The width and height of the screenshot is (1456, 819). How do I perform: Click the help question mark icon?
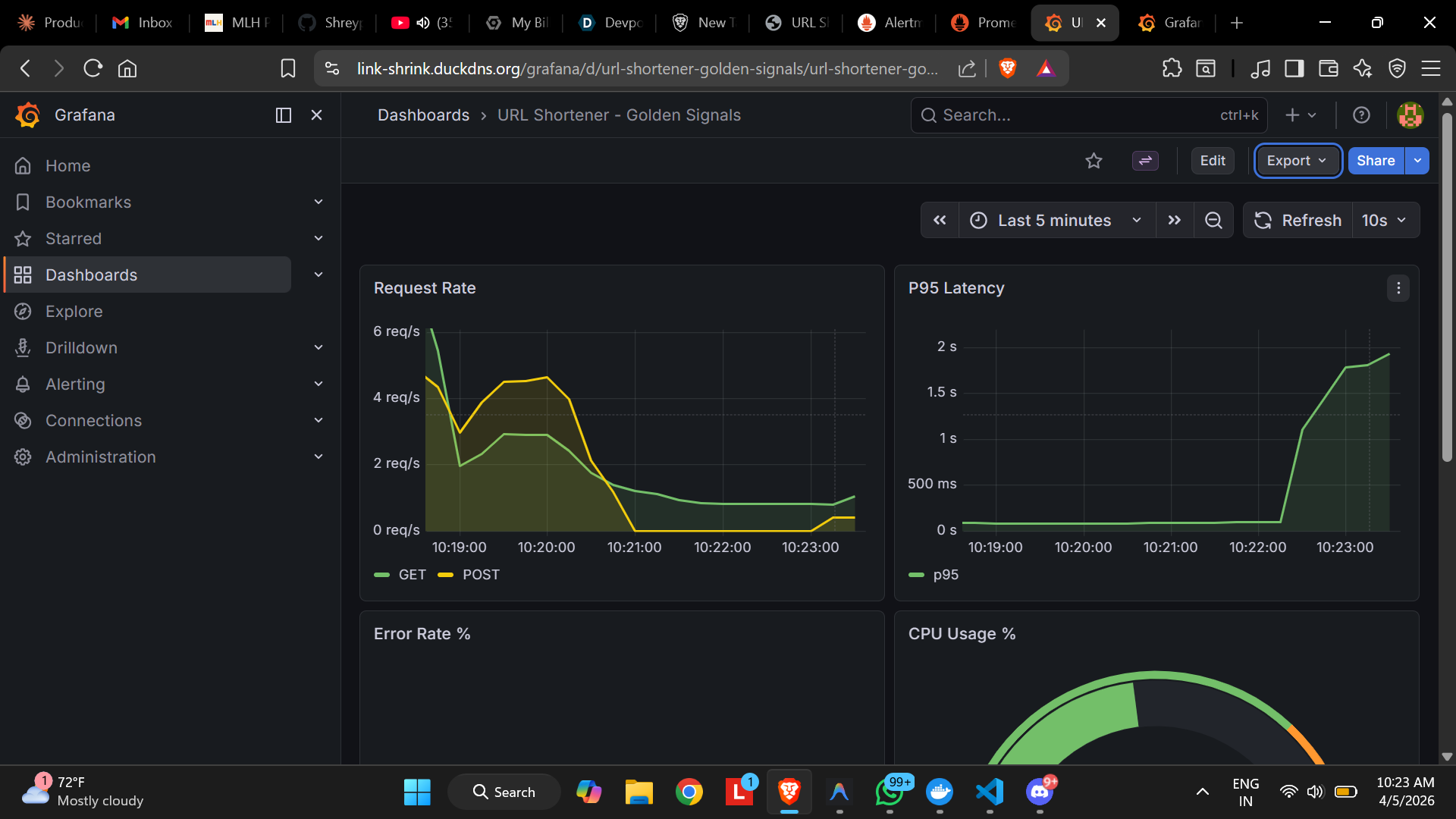(1361, 115)
